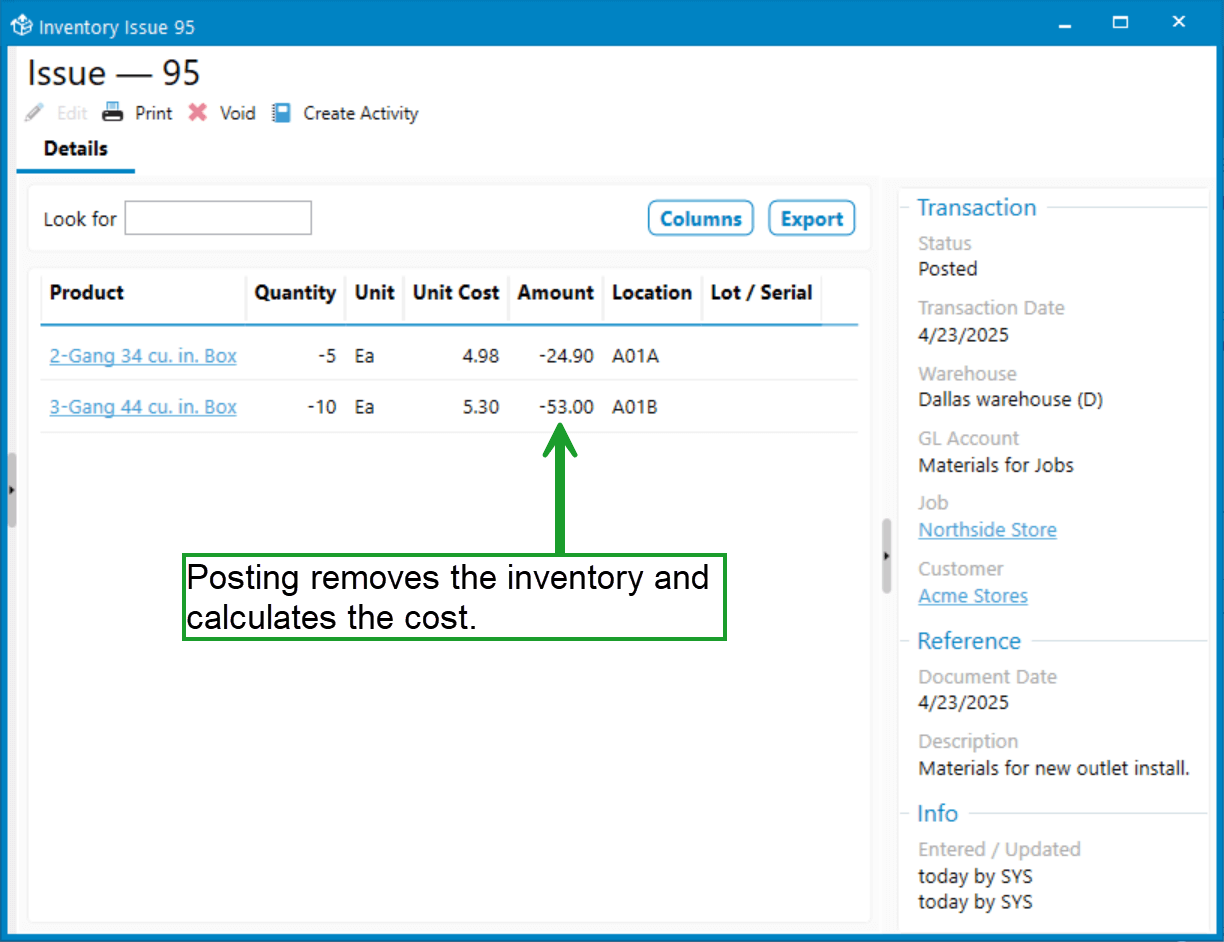Sort by the Quantity column header

point(295,293)
